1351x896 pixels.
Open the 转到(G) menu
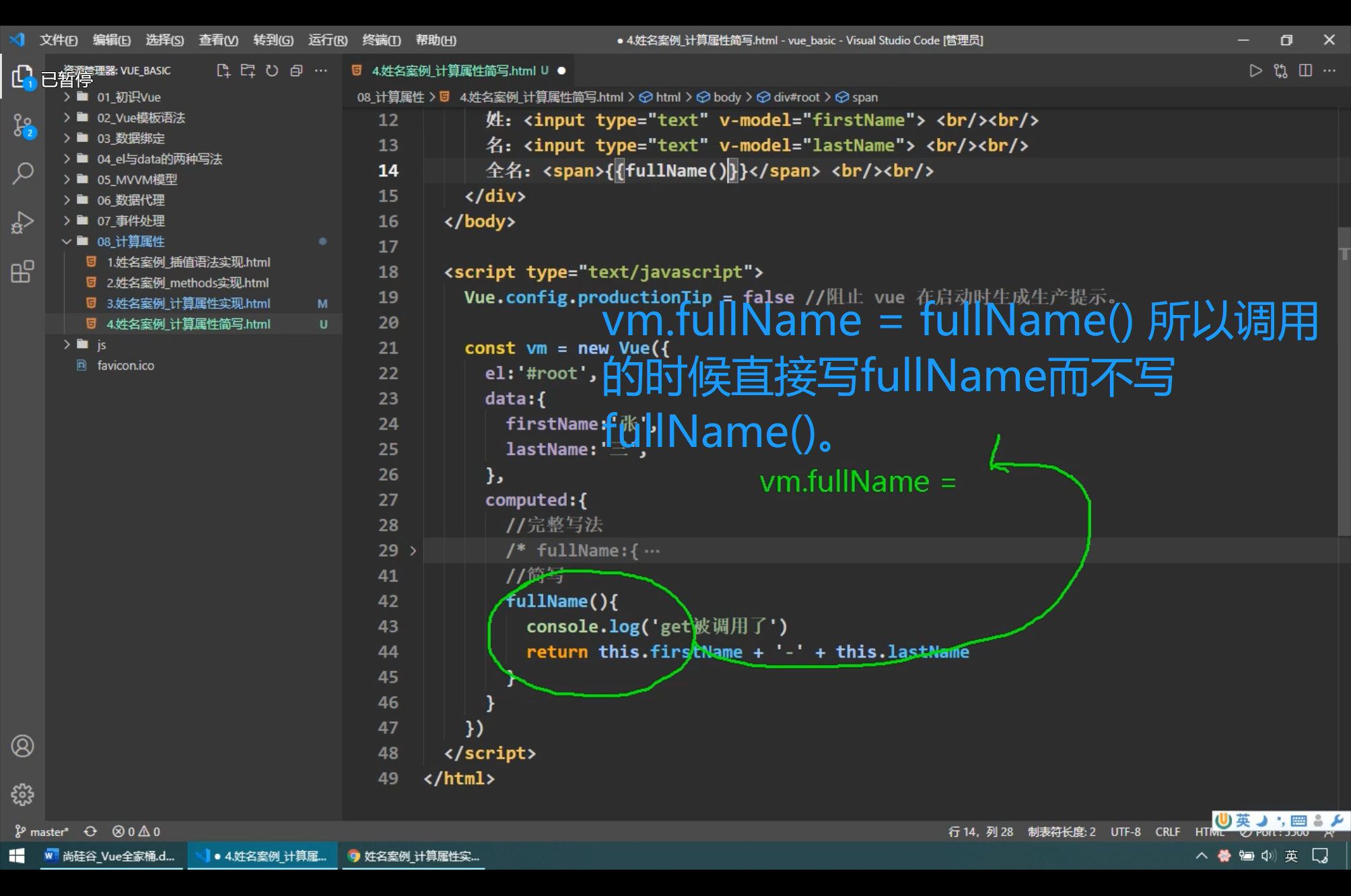273,40
